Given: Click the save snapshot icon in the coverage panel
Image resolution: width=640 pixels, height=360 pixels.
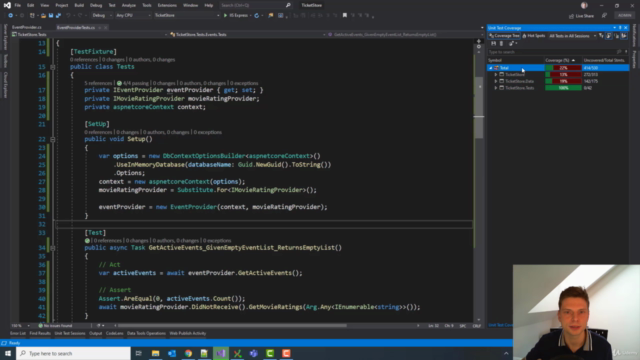Looking at the screenshot, I should pyautogui.click(x=493, y=43).
